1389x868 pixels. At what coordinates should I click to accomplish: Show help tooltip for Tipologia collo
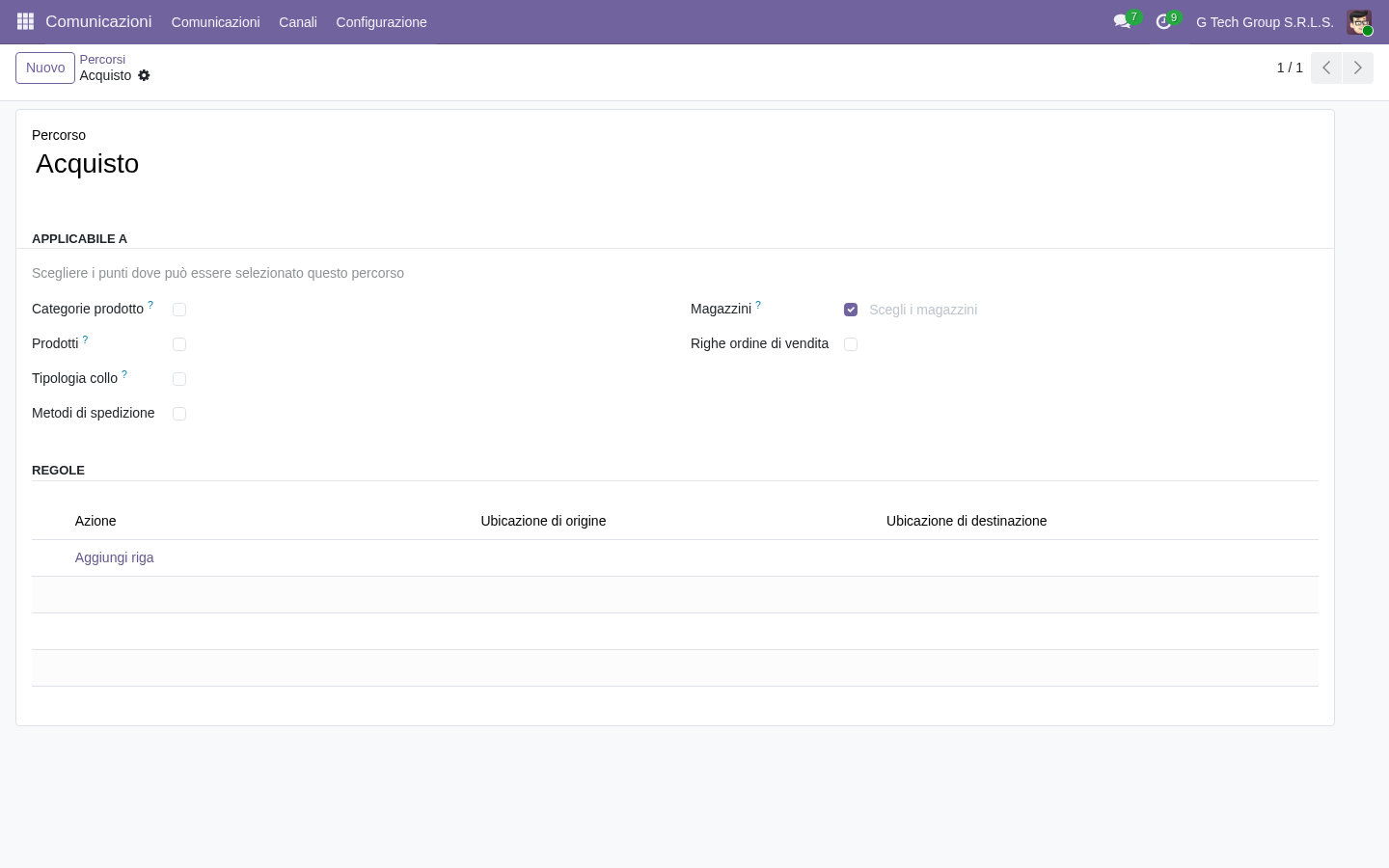click(124, 374)
